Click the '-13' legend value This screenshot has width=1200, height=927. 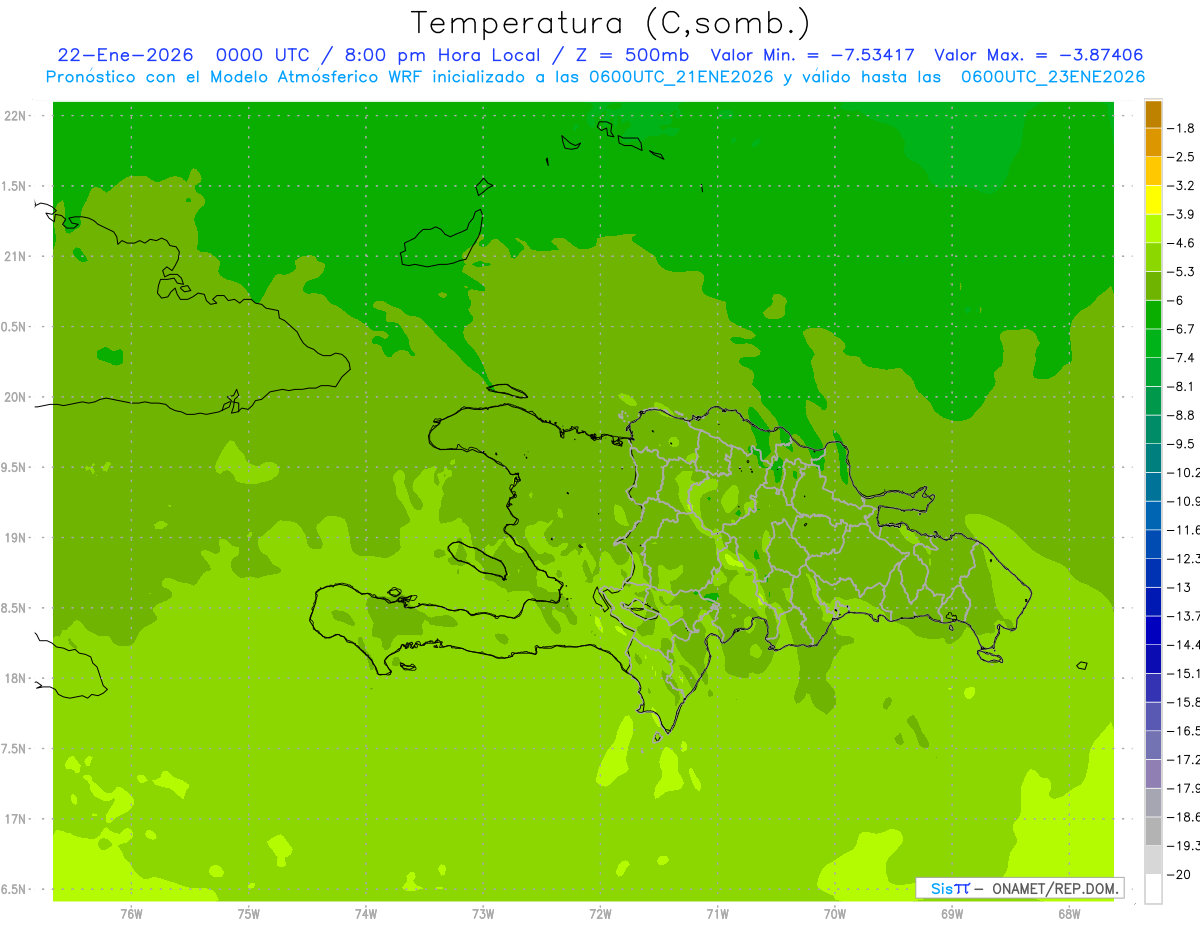1179,587
